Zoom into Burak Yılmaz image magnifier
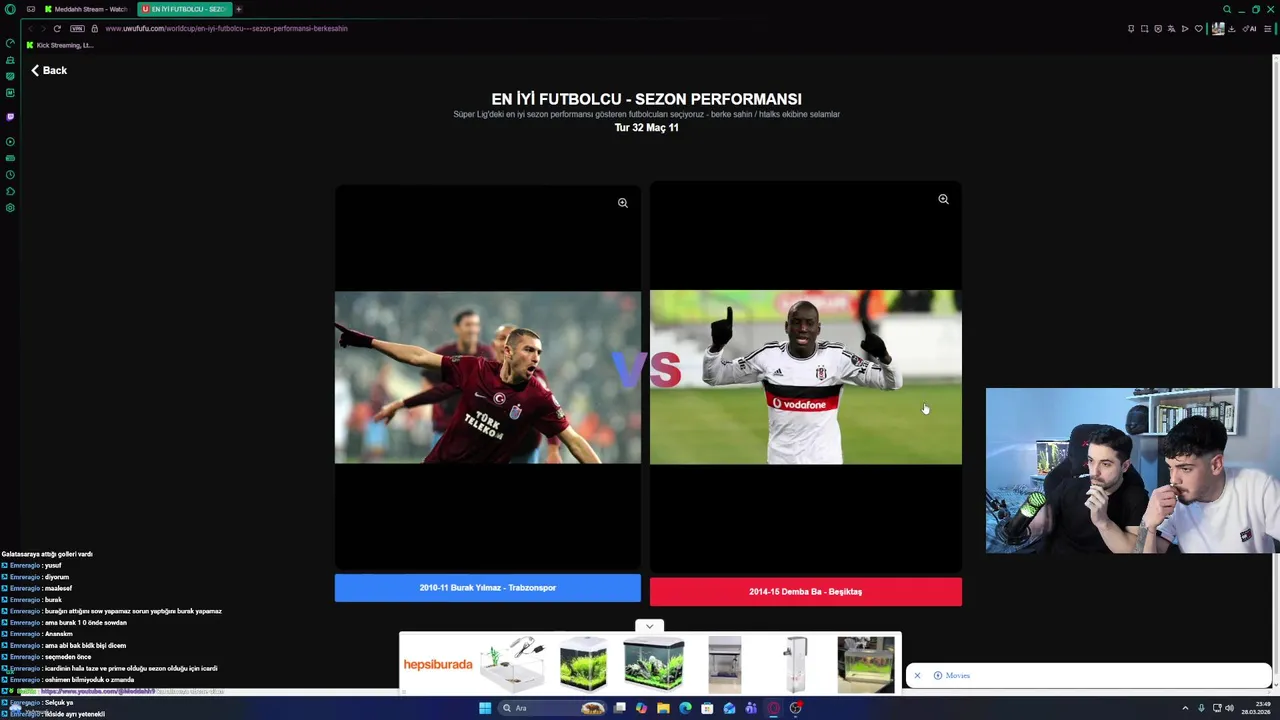The width and height of the screenshot is (1280, 720). (623, 203)
